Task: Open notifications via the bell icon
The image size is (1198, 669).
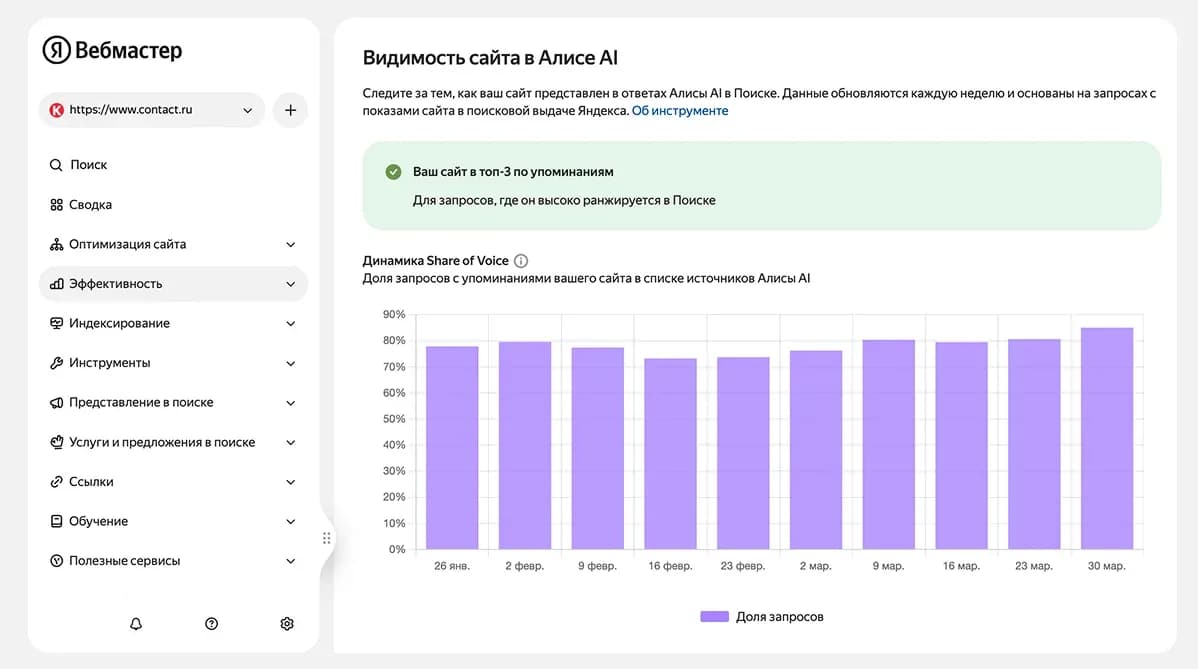Action: click(x=136, y=624)
